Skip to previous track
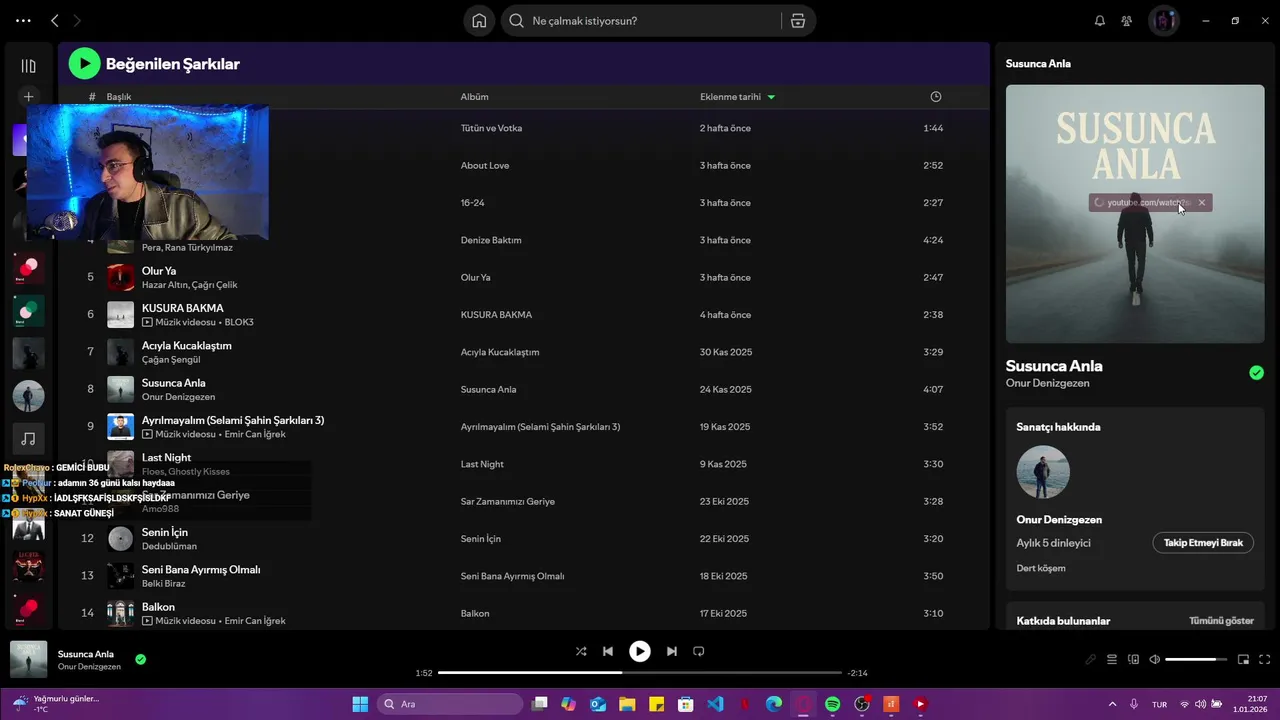The width and height of the screenshot is (1280, 720). tap(608, 651)
